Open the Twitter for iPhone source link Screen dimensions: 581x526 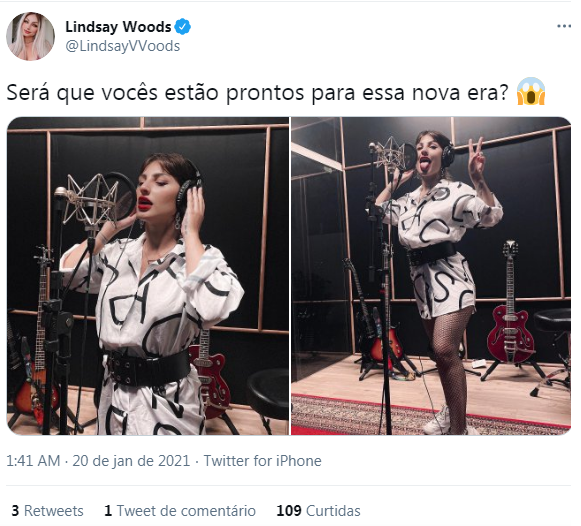click(x=262, y=461)
